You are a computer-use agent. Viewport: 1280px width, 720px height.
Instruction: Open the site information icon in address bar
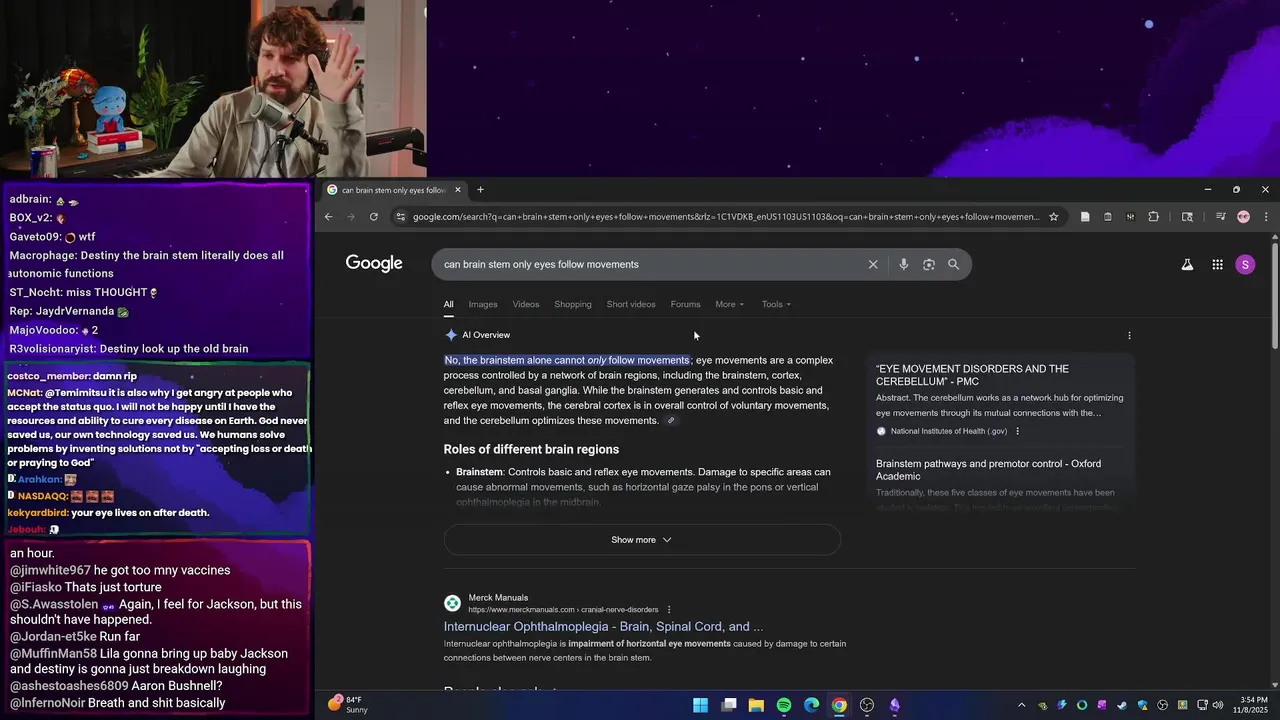click(400, 217)
